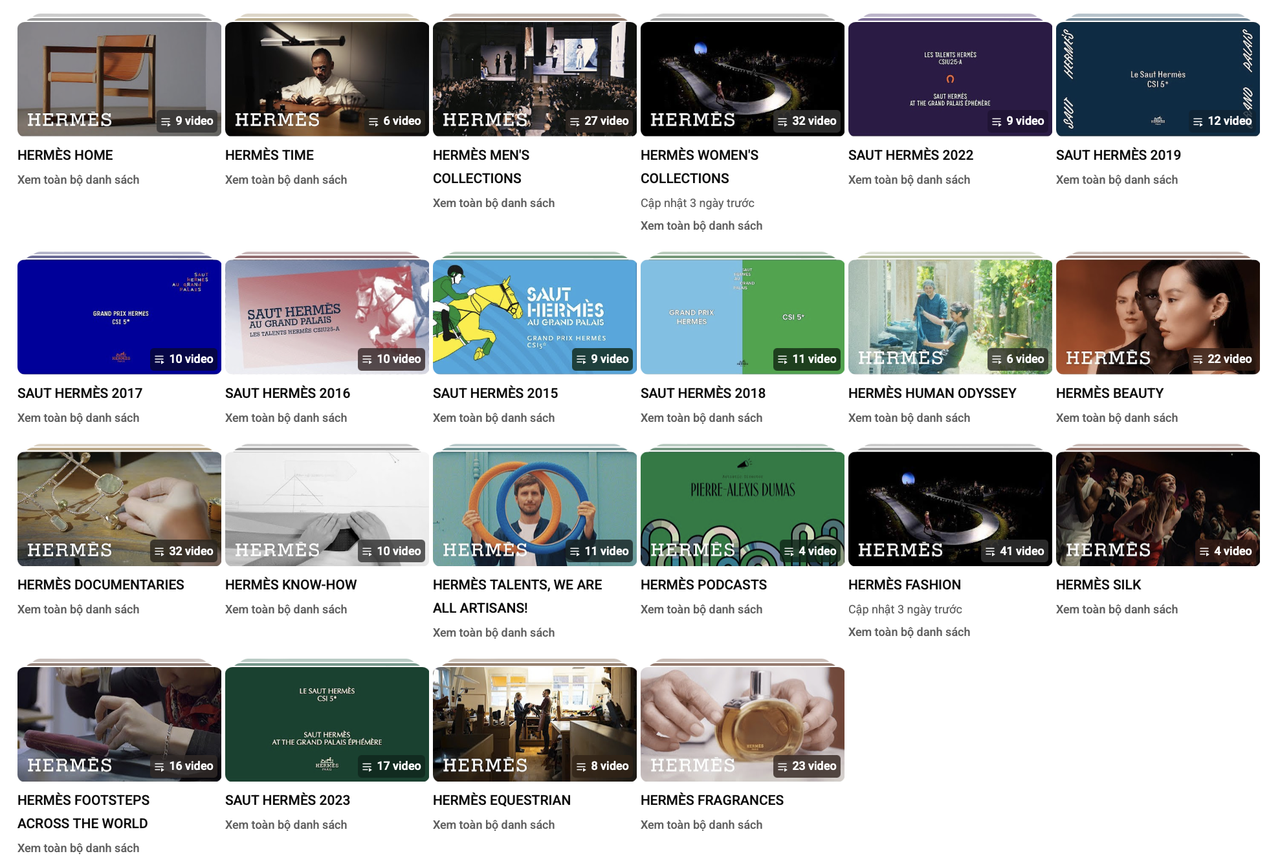The width and height of the screenshot is (1280, 867).
Task: Open the SAUT HERMÈS 2023 thumbnail
Action: (x=327, y=724)
